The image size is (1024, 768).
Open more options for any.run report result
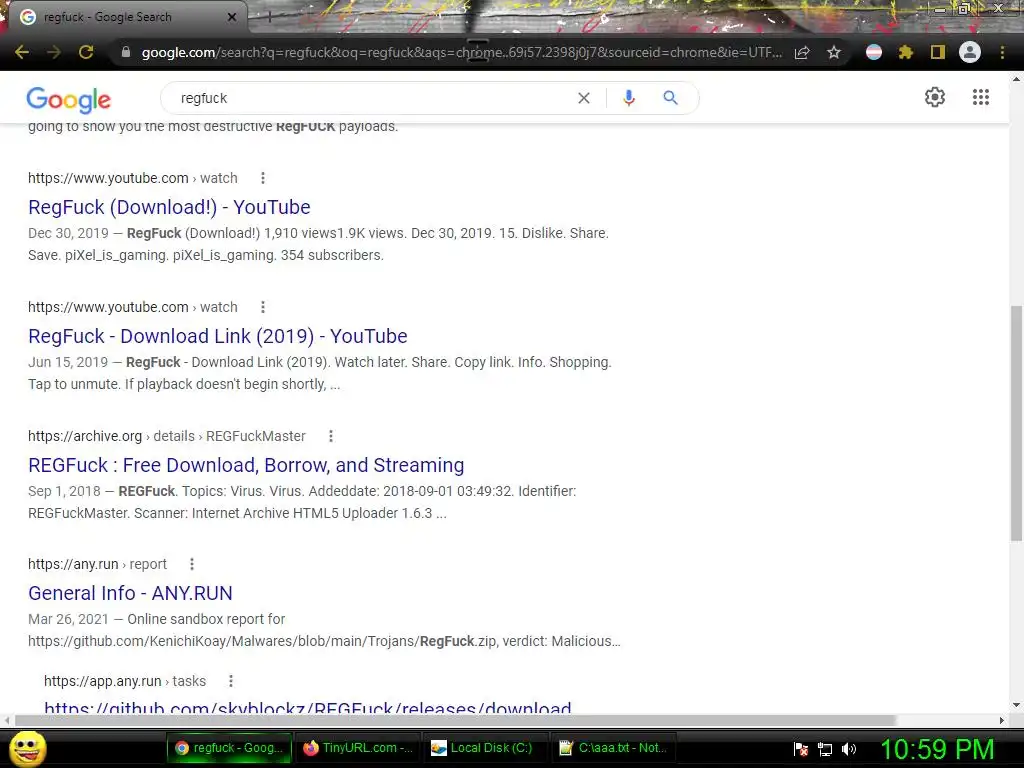(191, 564)
